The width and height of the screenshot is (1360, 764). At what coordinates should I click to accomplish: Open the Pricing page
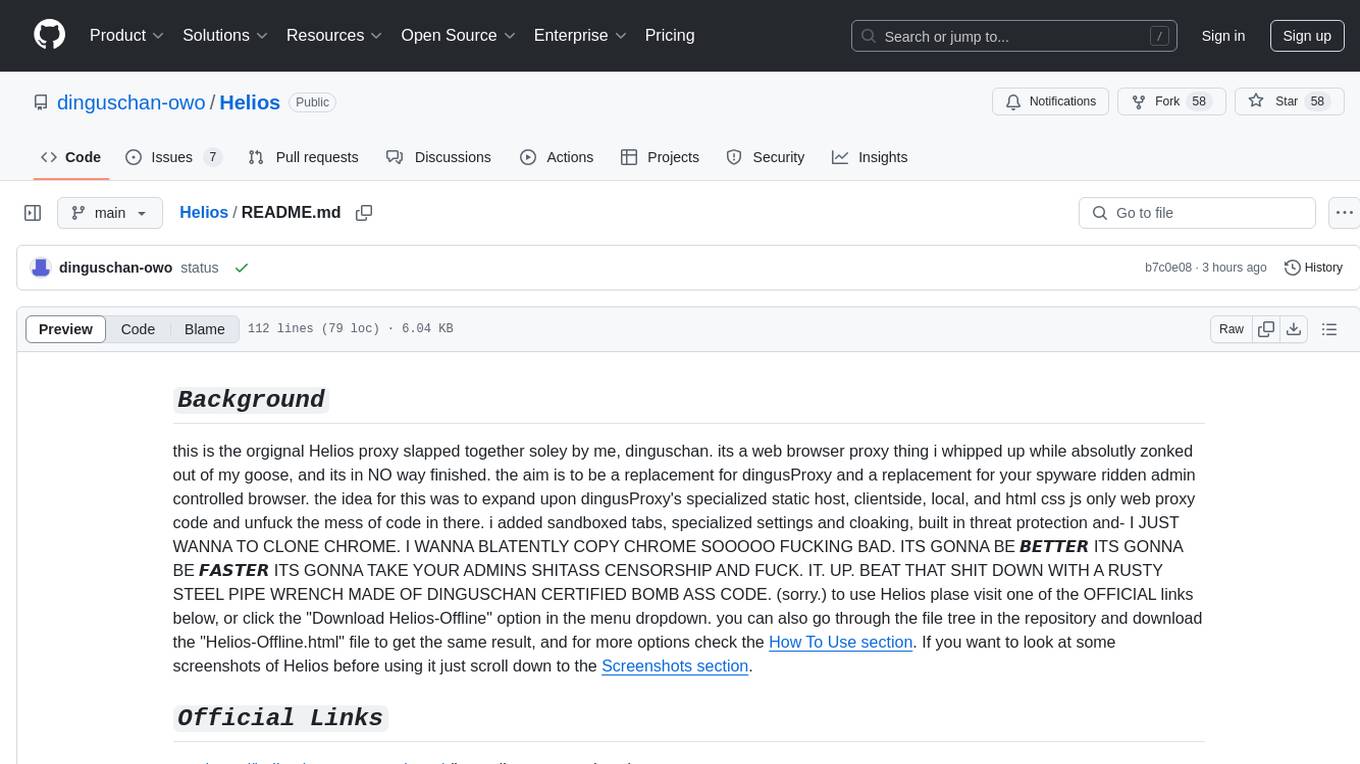(x=670, y=35)
